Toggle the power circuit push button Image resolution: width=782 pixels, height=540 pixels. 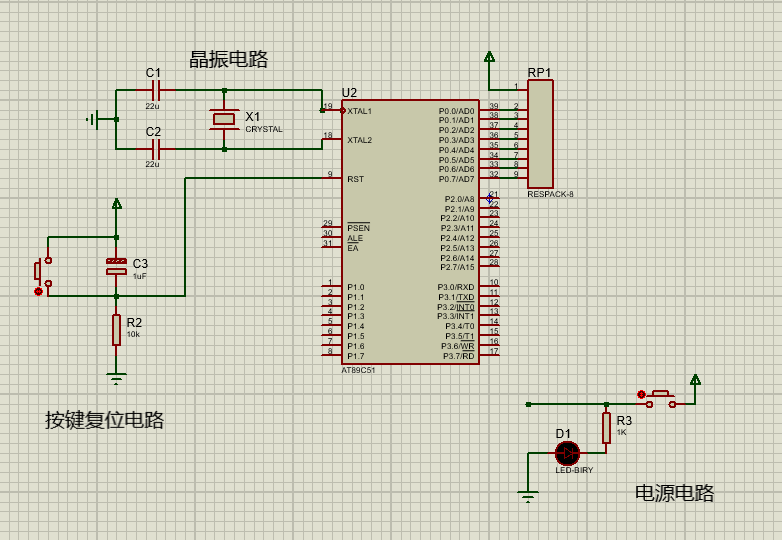tap(661, 399)
